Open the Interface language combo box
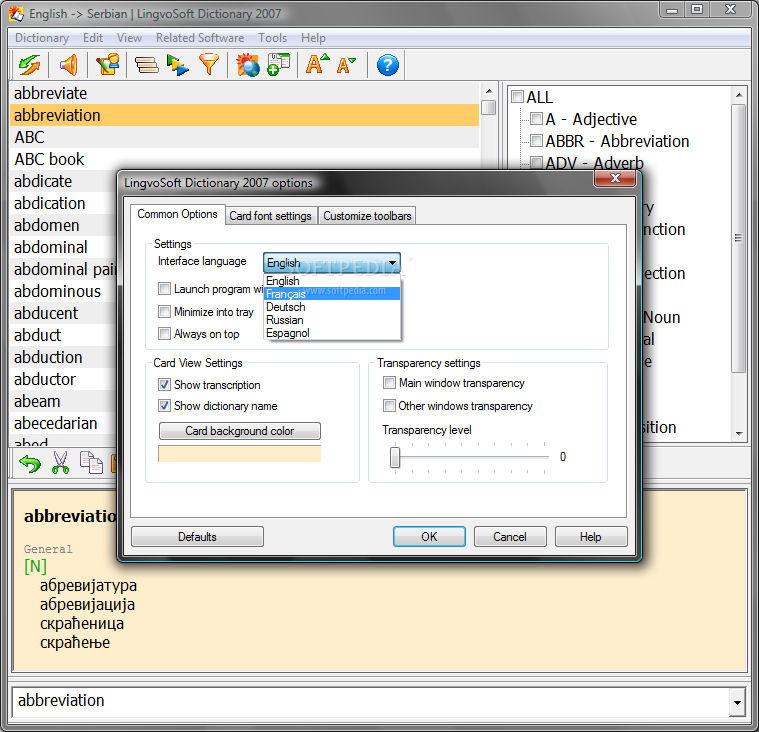The width and height of the screenshot is (759, 732). [332, 262]
